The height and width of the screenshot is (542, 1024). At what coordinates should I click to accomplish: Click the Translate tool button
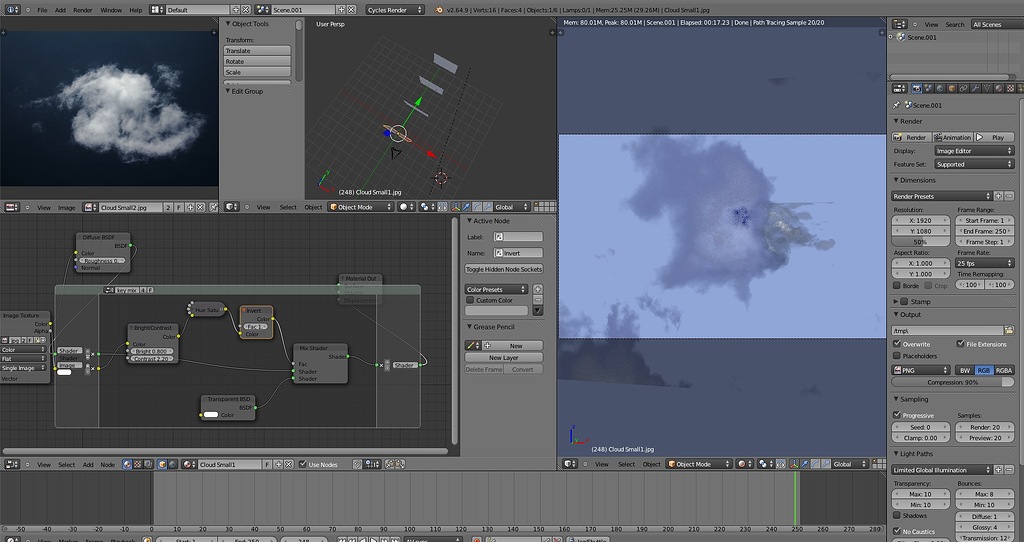[257, 50]
